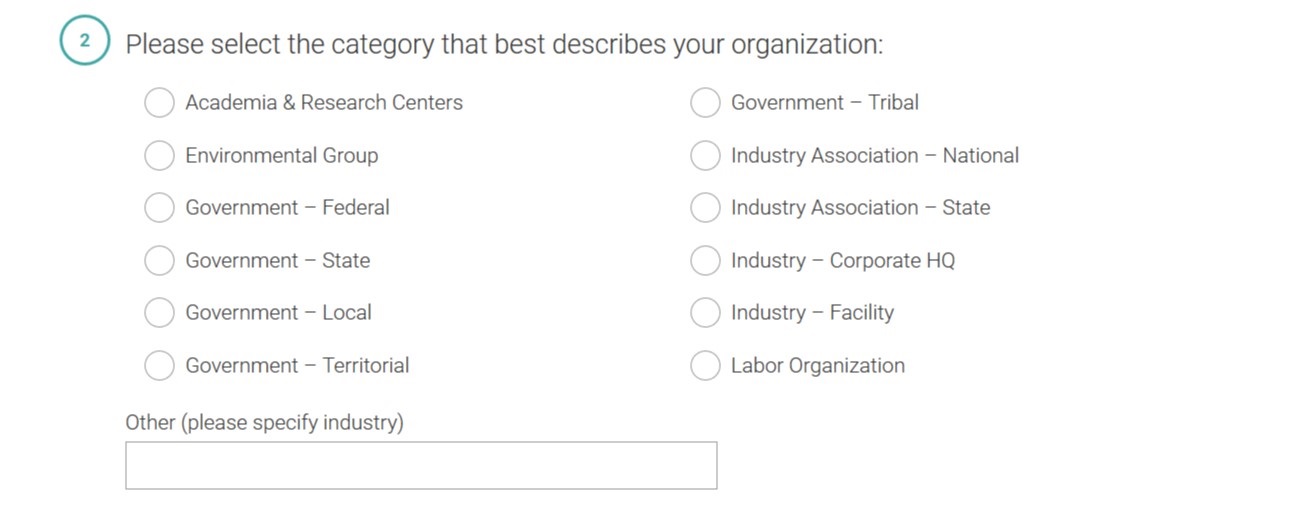Choose the Labor Organization option
The height and width of the screenshot is (526, 1306).
click(x=706, y=366)
